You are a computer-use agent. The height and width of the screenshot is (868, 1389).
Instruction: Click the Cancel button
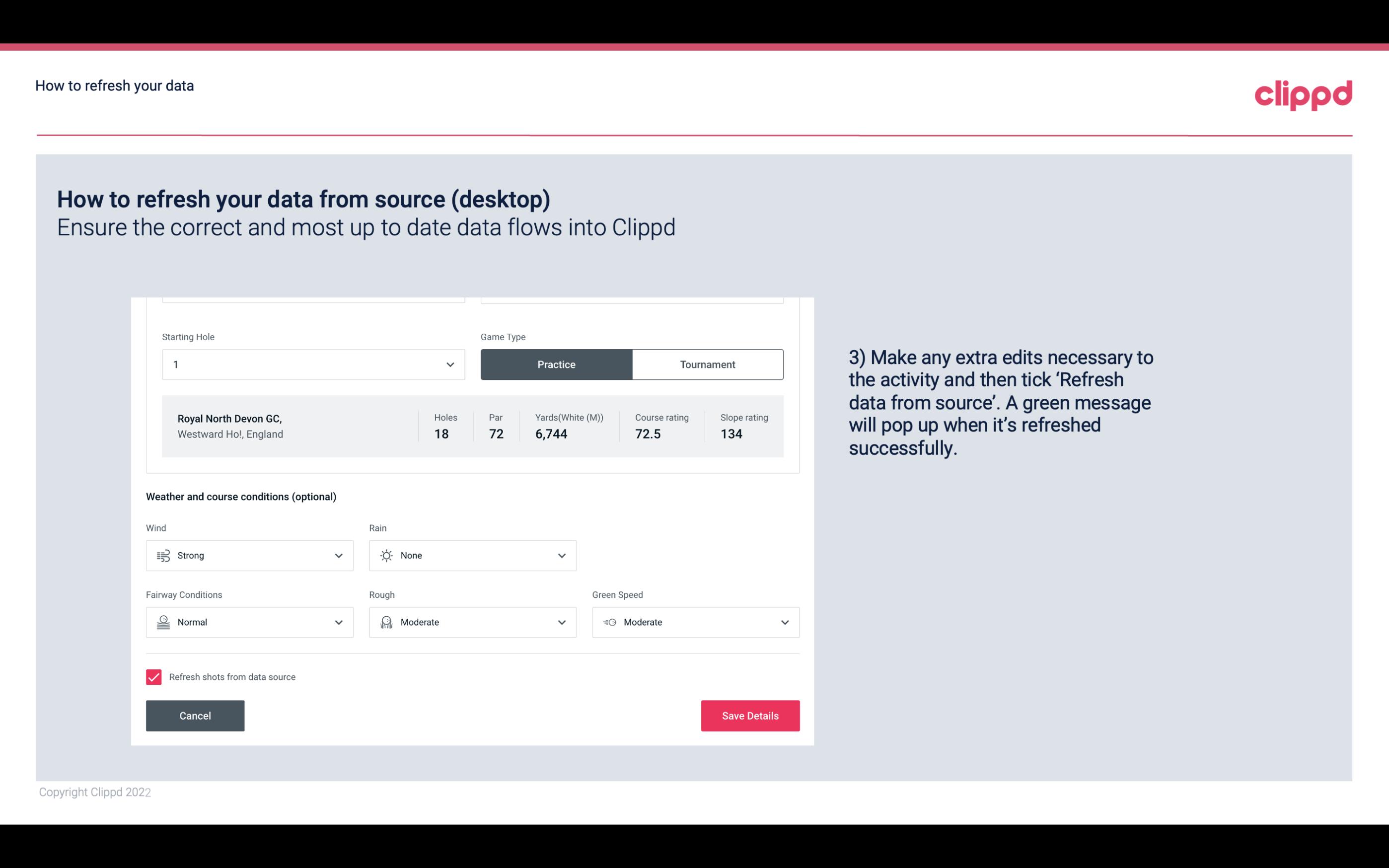pyautogui.click(x=195, y=715)
